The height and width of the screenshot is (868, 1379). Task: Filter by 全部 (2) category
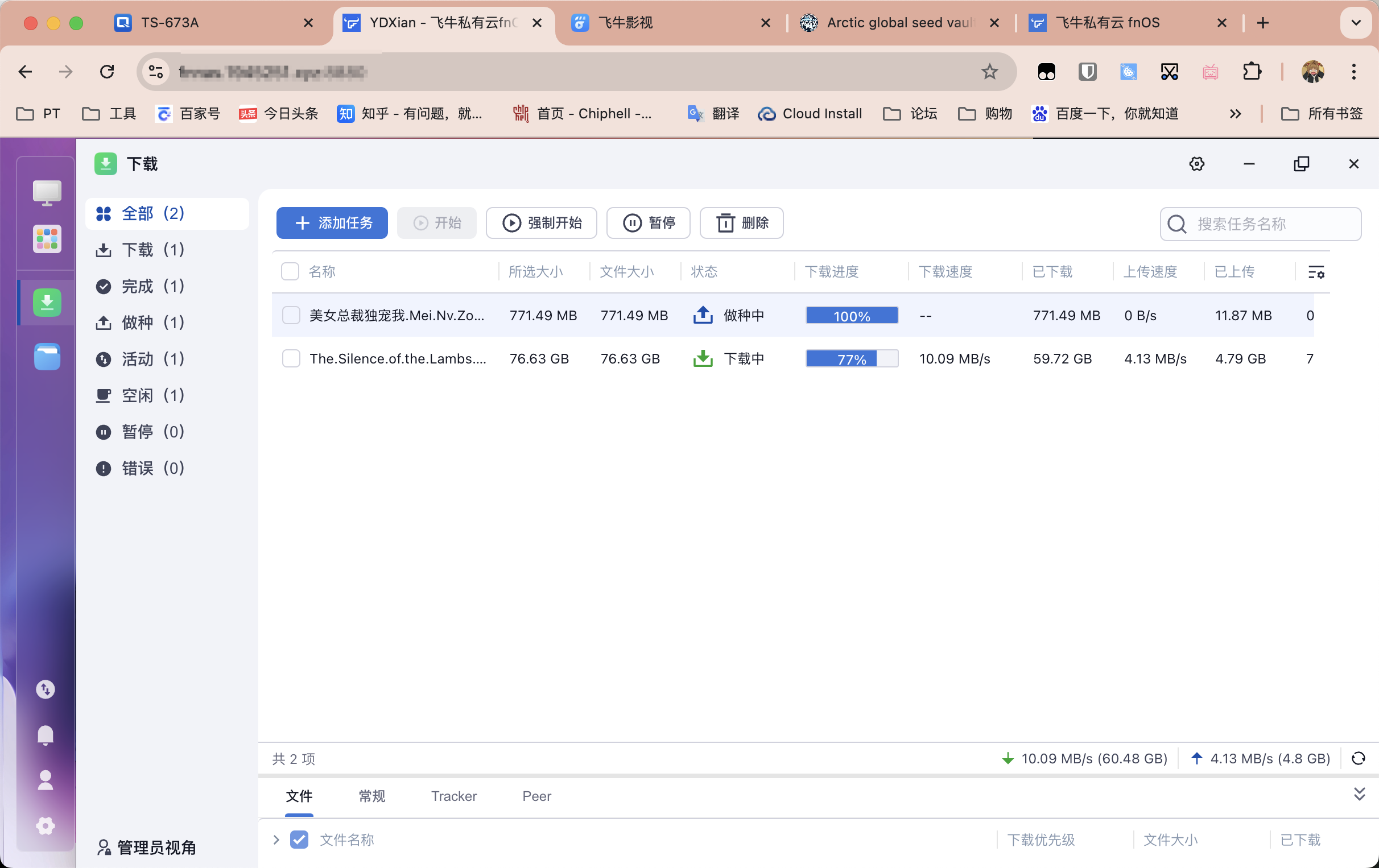[x=167, y=213]
